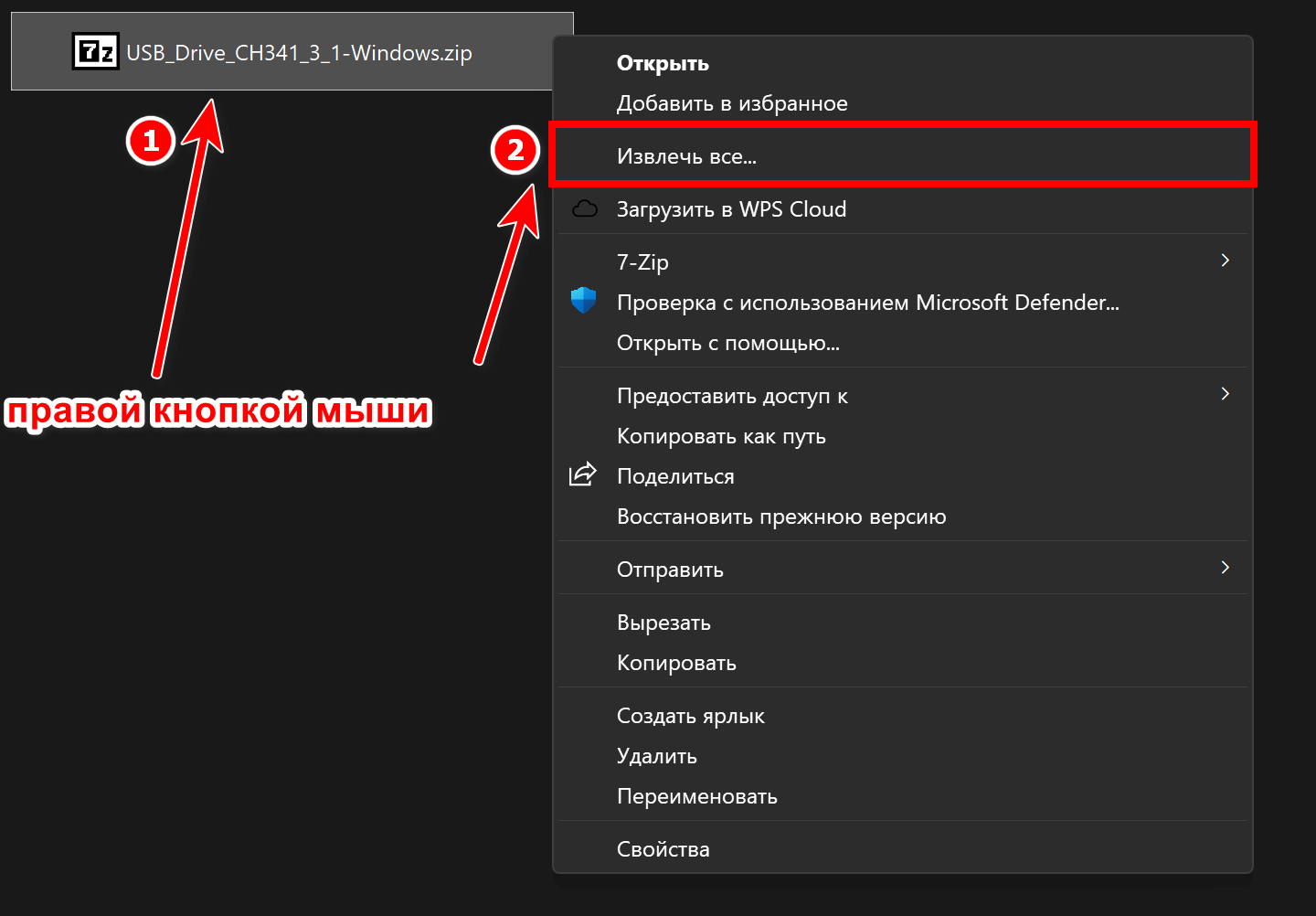Screen dimensions: 1316x916
Task: Expand the Предоставить доступ к submenu arrow
Action: 1225,394
